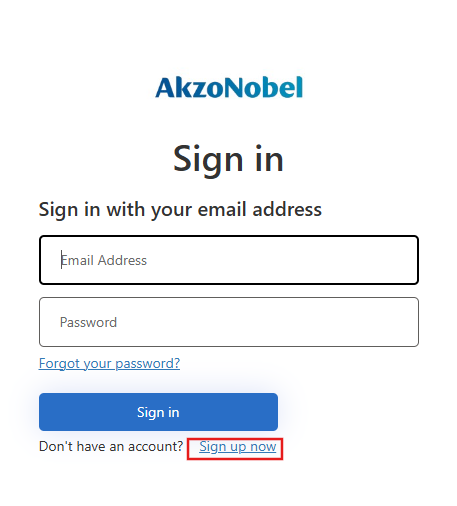457x506 pixels.
Task: Click the 'Sign in with your email address' subheading
Action: [180, 210]
